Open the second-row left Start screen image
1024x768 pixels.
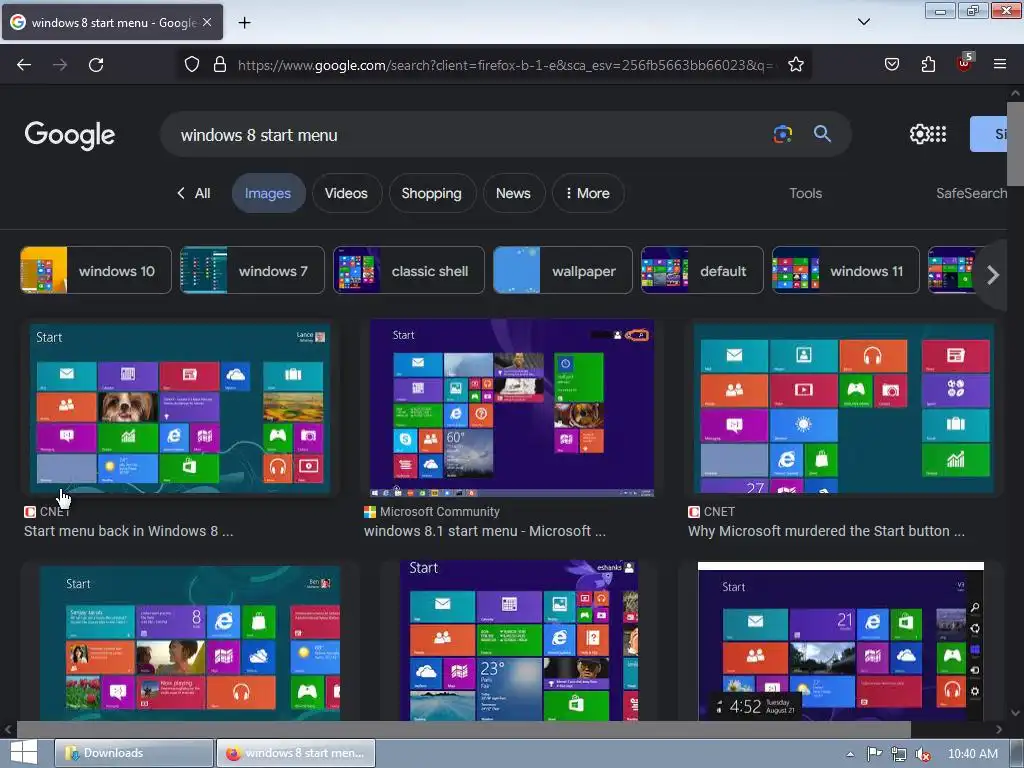189,641
